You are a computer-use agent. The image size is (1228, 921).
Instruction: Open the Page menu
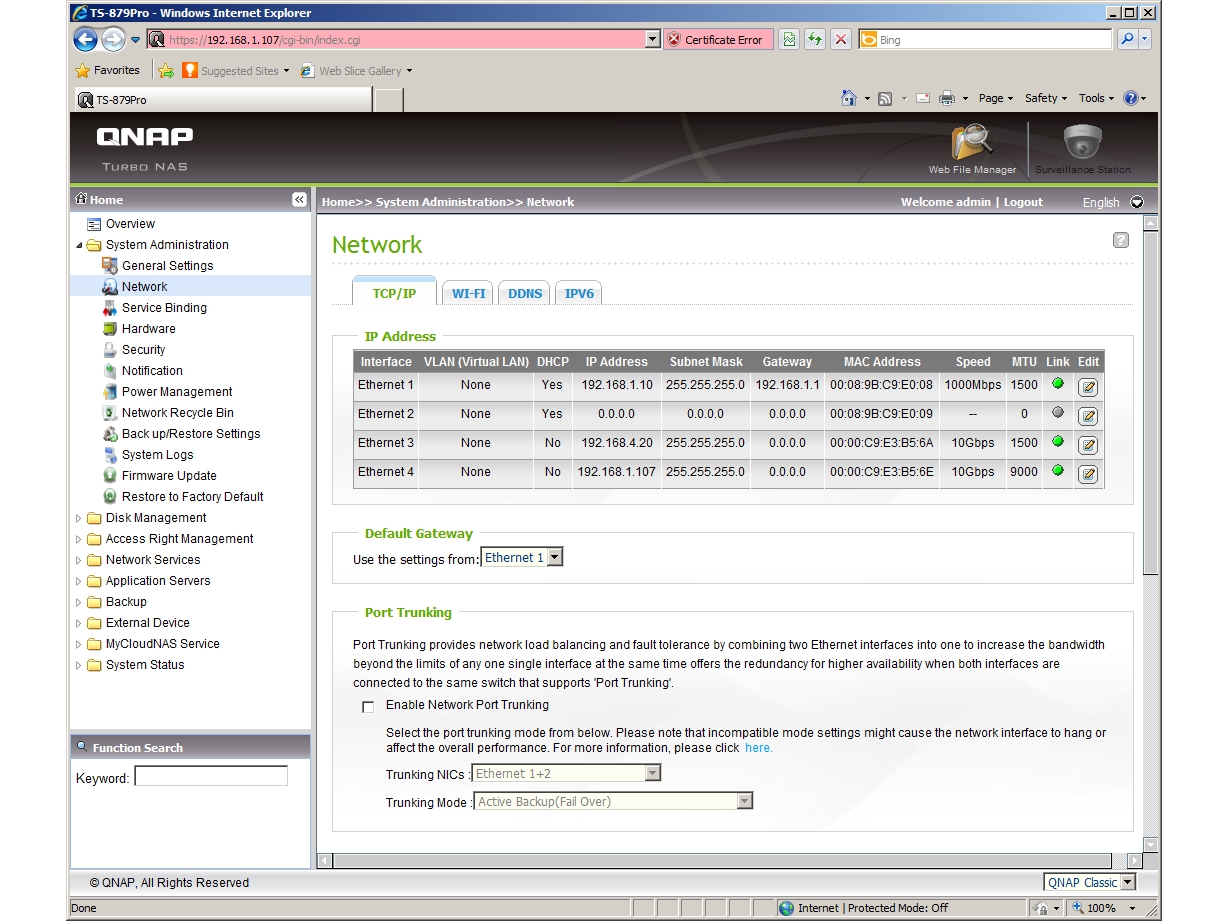[995, 98]
